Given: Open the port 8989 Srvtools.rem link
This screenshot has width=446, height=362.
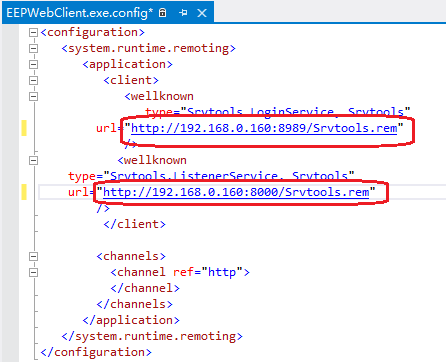Looking at the screenshot, I should pos(264,128).
